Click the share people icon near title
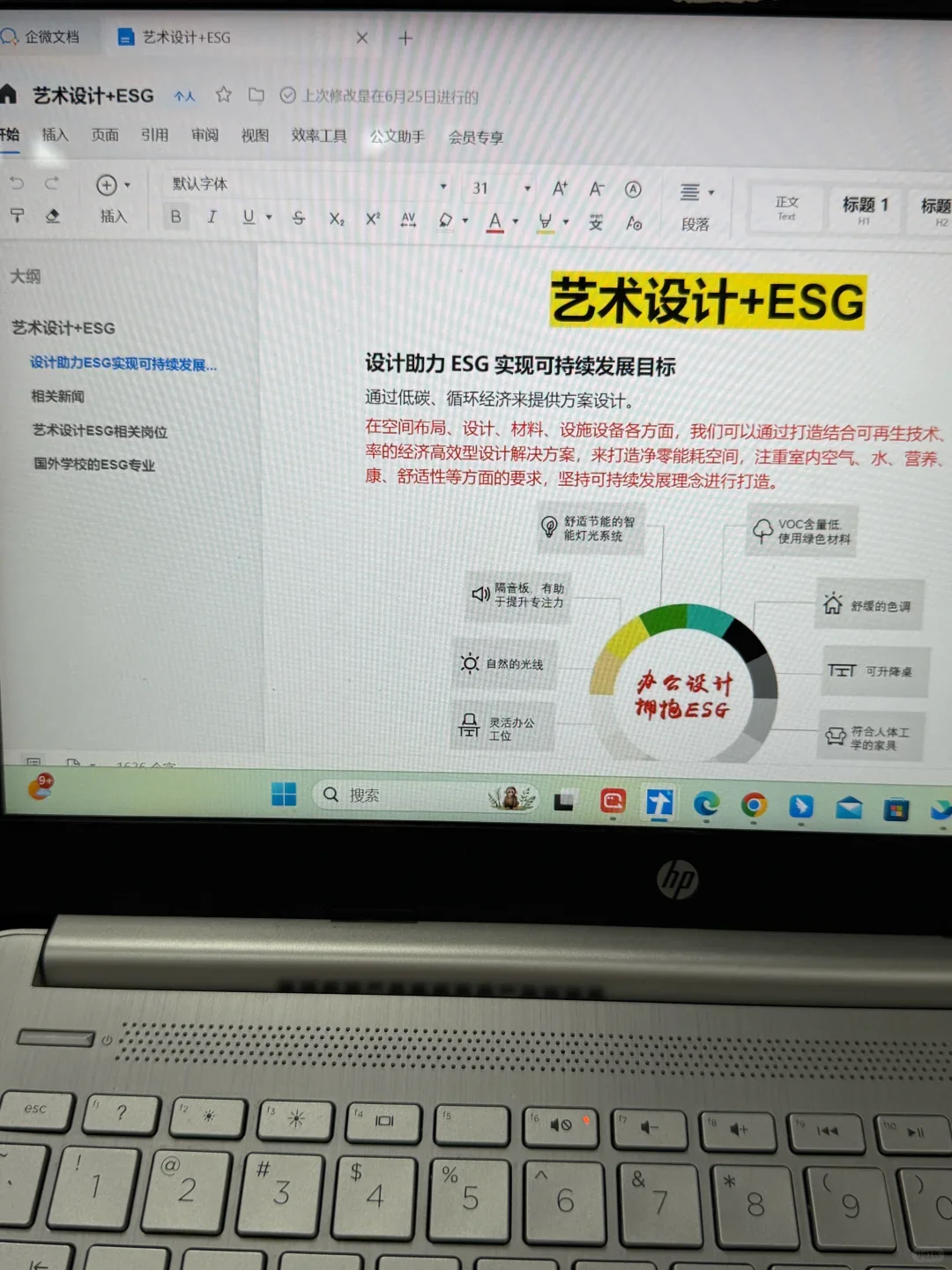Image resolution: width=952 pixels, height=1270 pixels. (184, 96)
